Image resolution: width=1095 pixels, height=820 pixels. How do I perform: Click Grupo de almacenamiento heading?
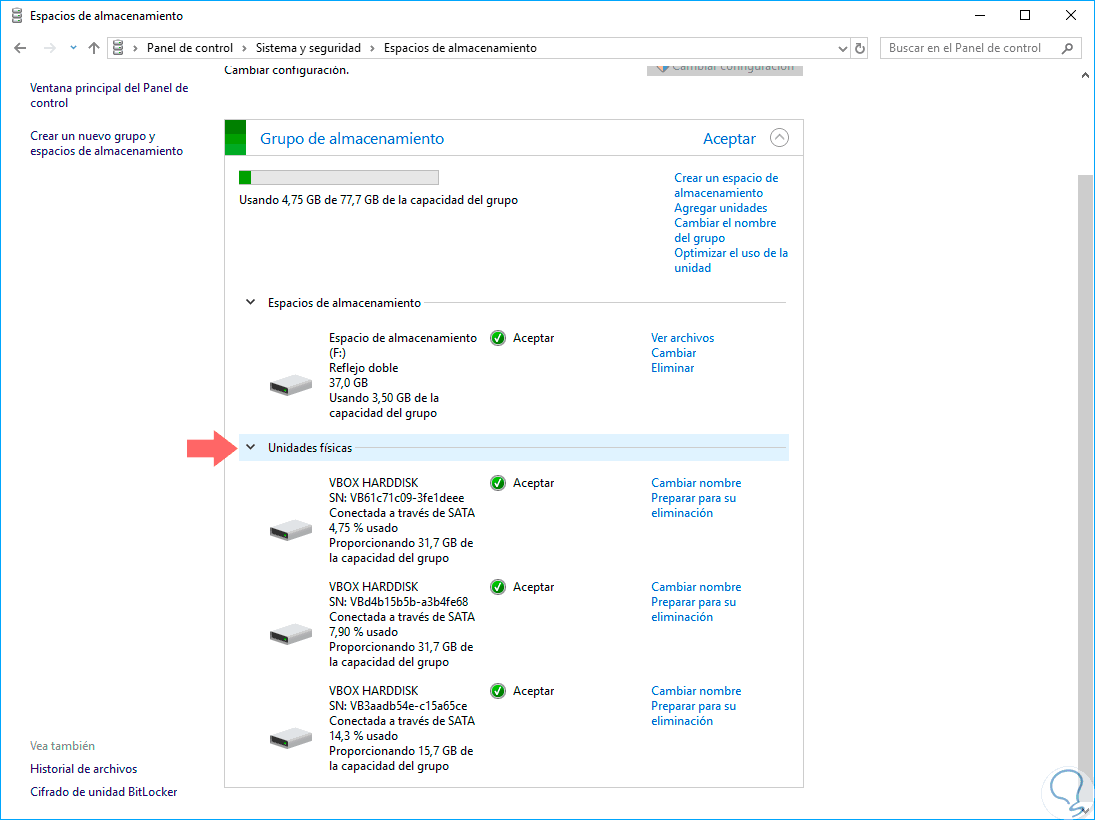pyautogui.click(x=352, y=138)
